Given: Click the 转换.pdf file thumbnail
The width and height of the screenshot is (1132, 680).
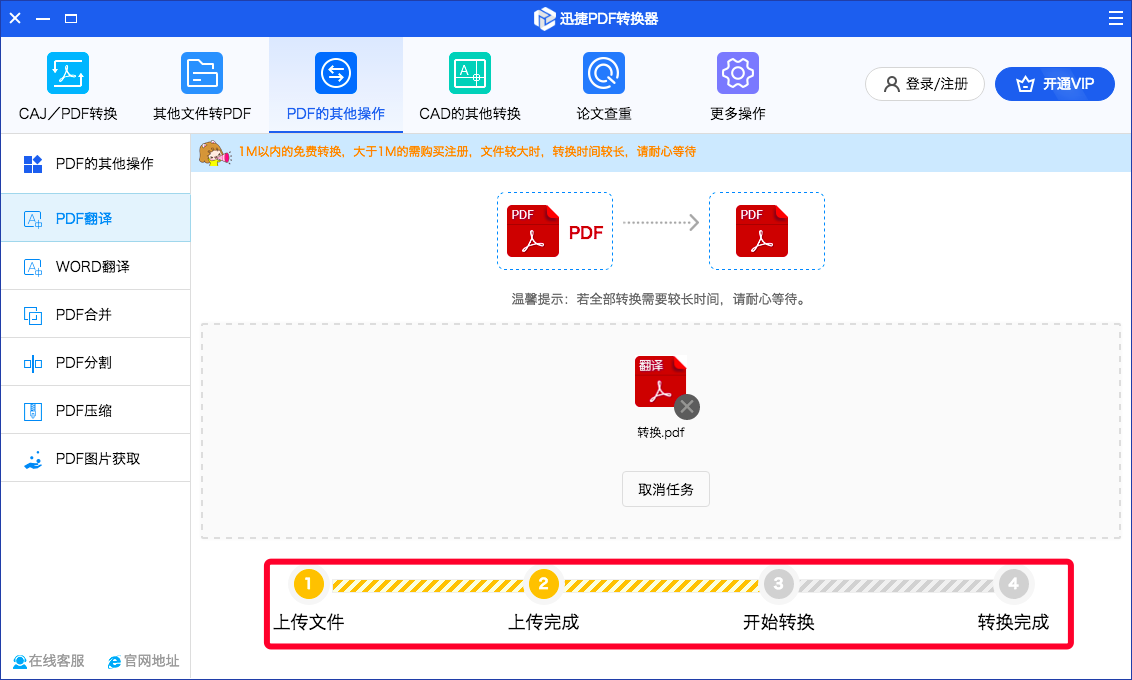Looking at the screenshot, I should pos(660,382).
